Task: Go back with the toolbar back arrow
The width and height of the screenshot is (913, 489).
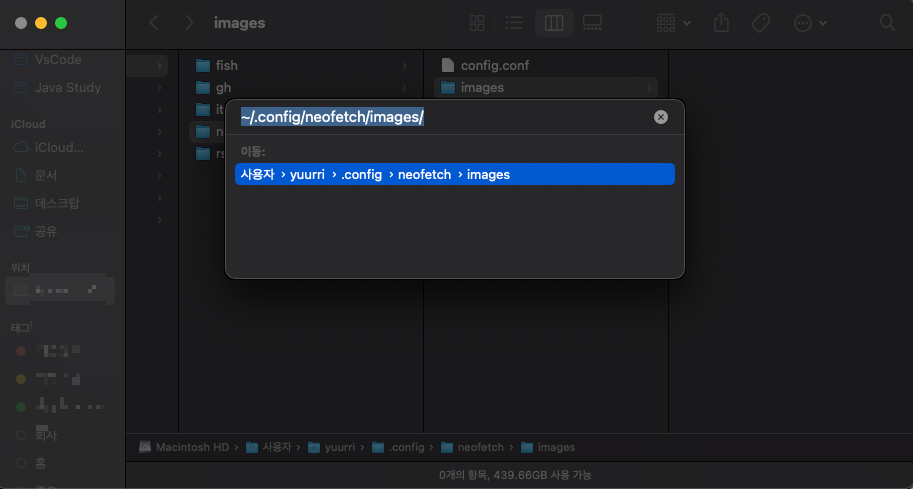Action: (154, 23)
